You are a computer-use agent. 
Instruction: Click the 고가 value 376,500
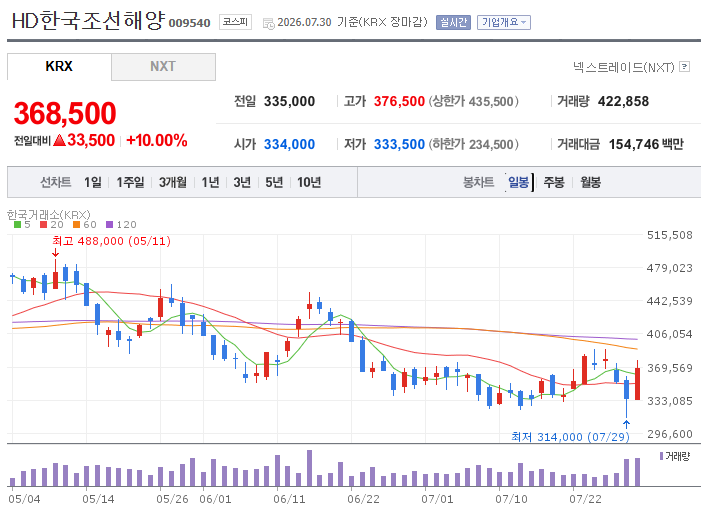pos(399,101)
